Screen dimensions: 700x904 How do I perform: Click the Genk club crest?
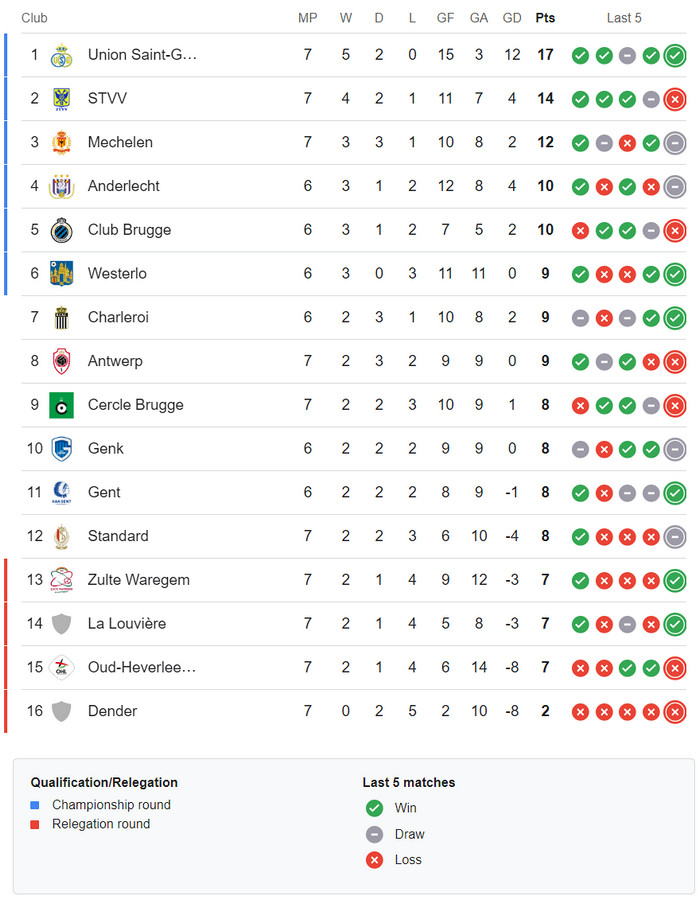(61, 449)
